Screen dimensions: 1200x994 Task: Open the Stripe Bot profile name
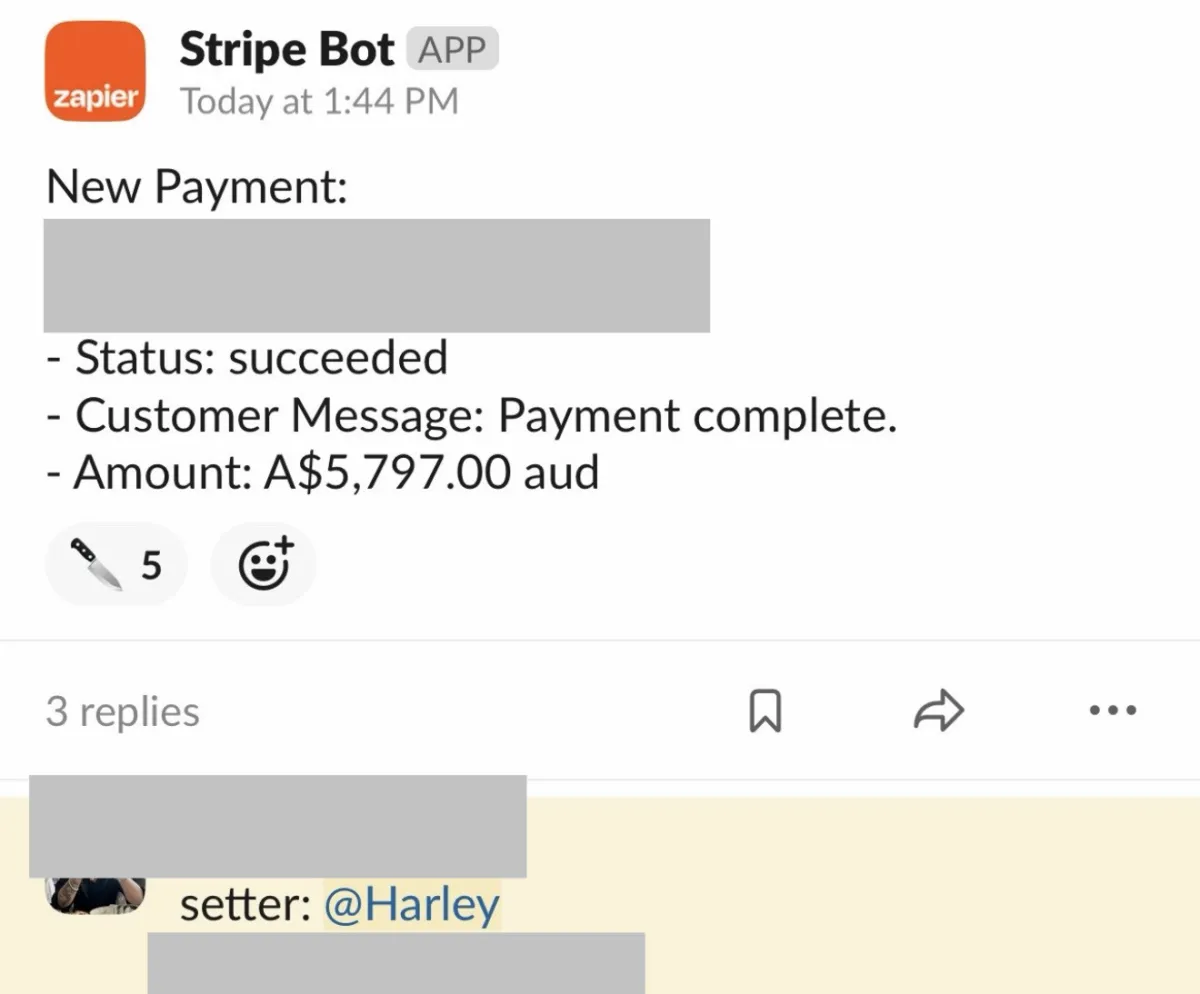[287, 50]
